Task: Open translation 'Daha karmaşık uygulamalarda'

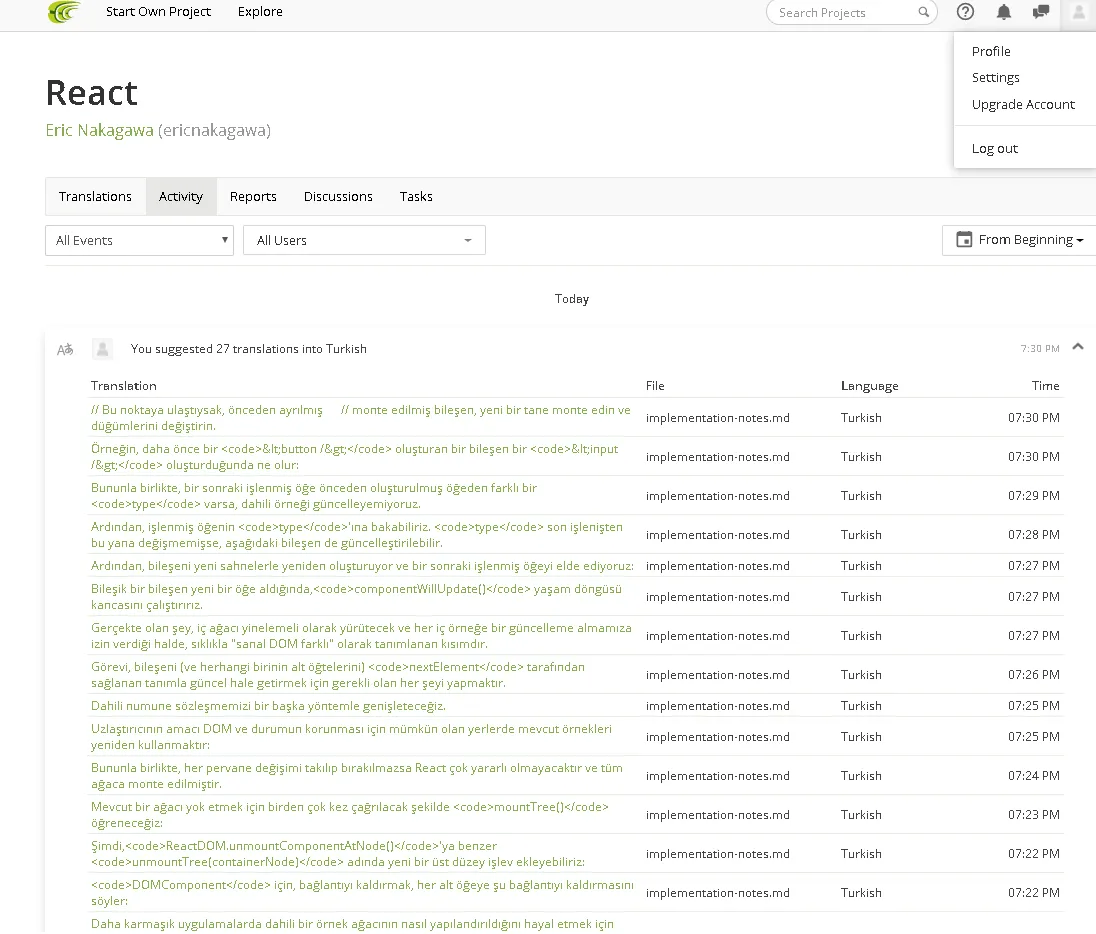Action: (x=352, y=924)
